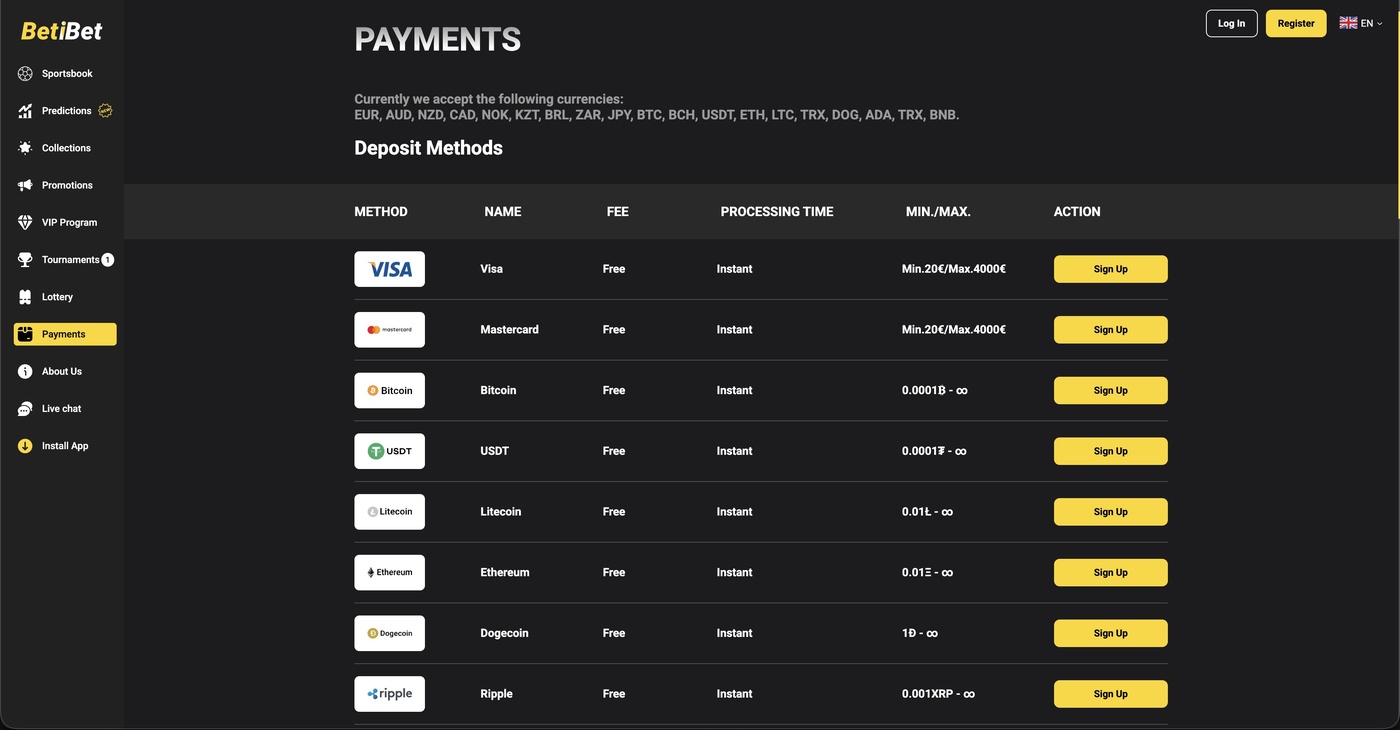Click the About Us info icon

coord(25,371)
